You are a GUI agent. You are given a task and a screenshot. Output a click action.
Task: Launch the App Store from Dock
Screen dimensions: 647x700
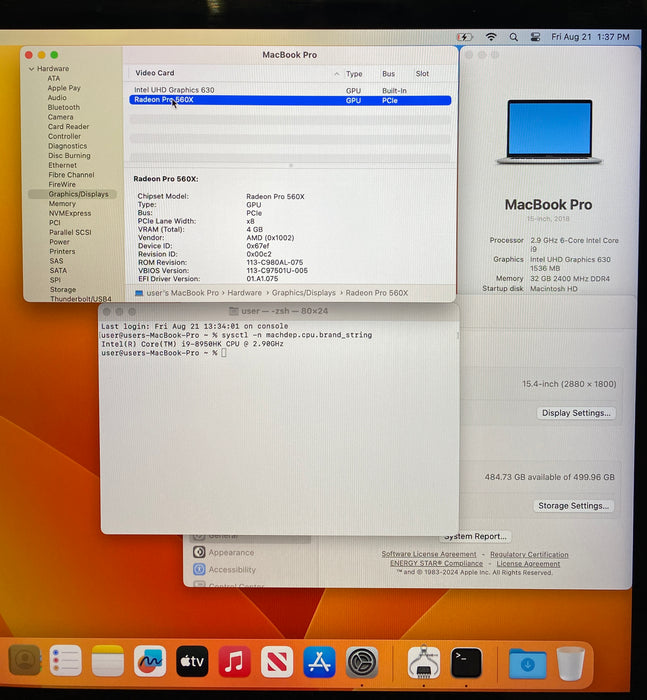point(319,662)
